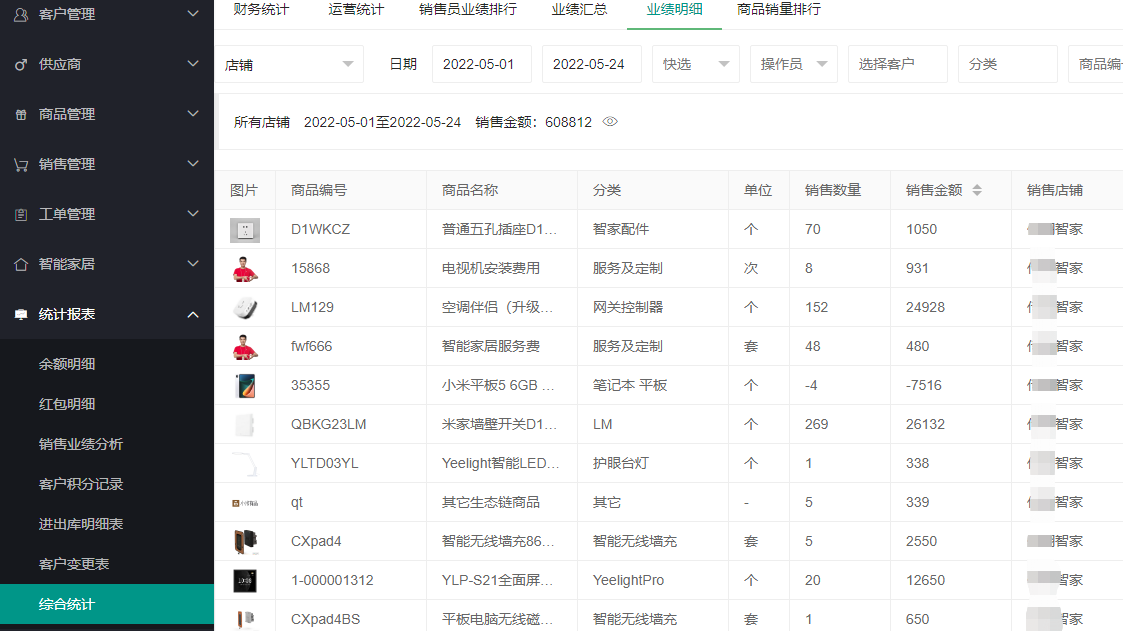Expand the 销售管理 menu chevron
The width and height of the screenshot is (1123, 631).
193,164
